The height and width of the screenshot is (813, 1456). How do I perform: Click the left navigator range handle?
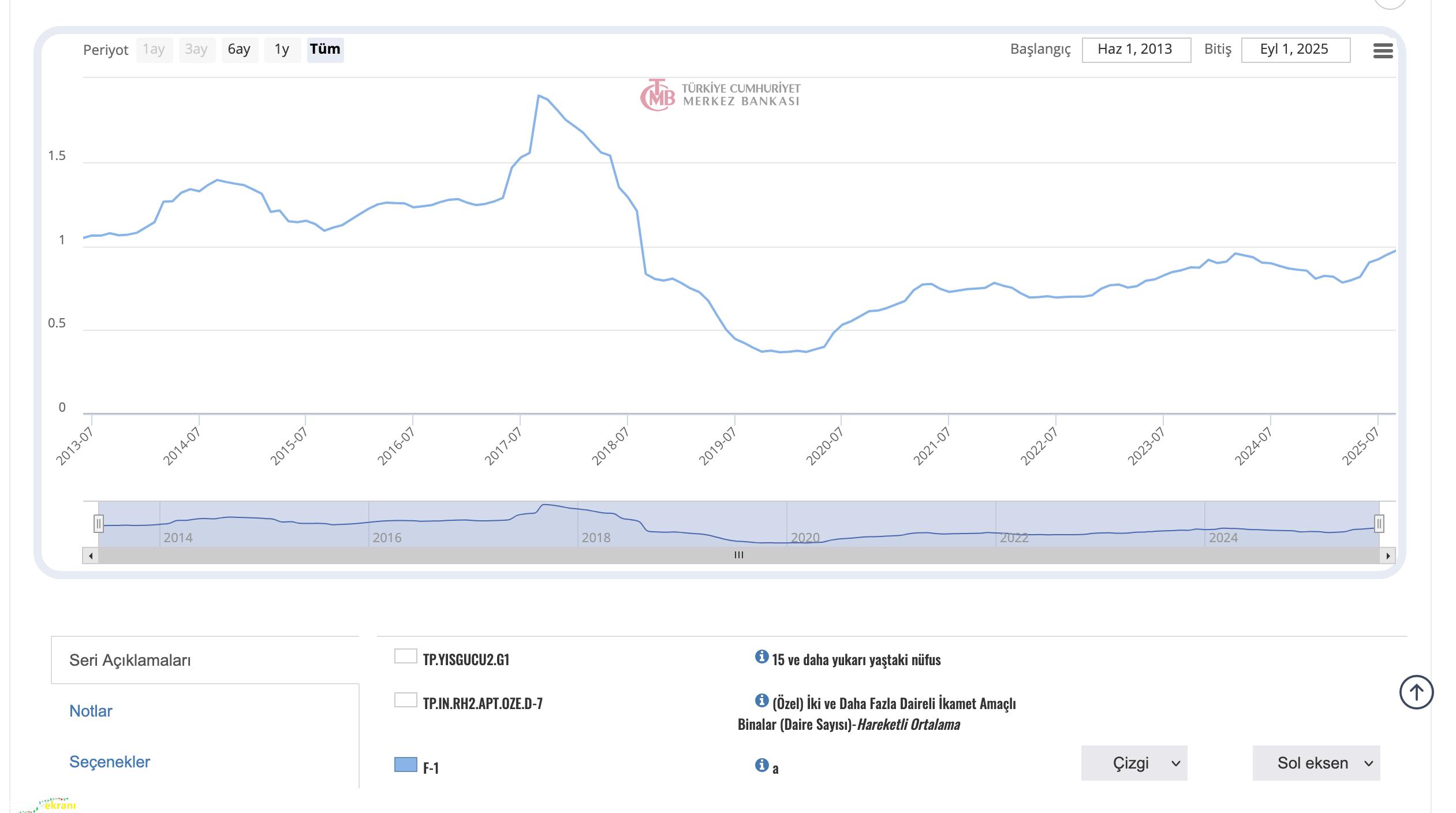coord(99,523)
